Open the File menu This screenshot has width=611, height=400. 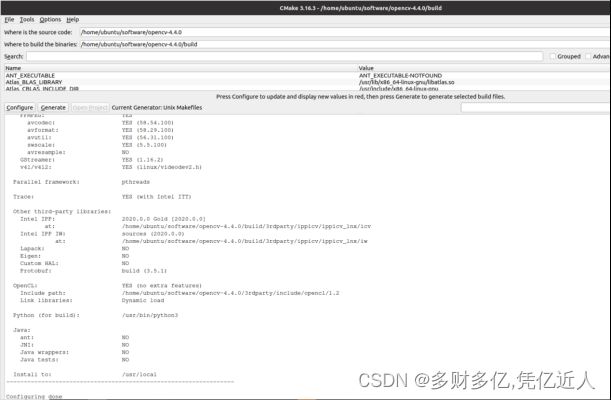pyautogui.click(x=9, y=19)
